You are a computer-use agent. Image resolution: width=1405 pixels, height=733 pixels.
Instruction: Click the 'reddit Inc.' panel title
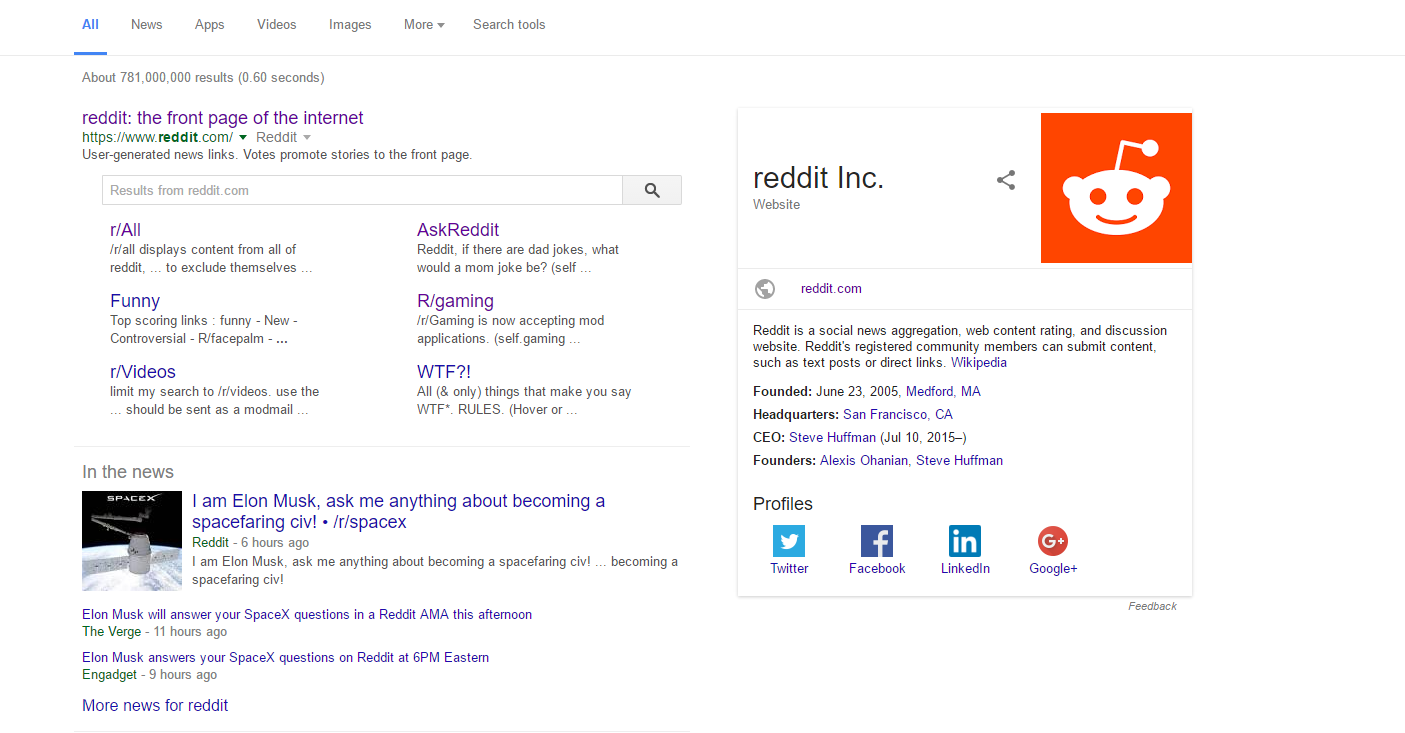818,177
